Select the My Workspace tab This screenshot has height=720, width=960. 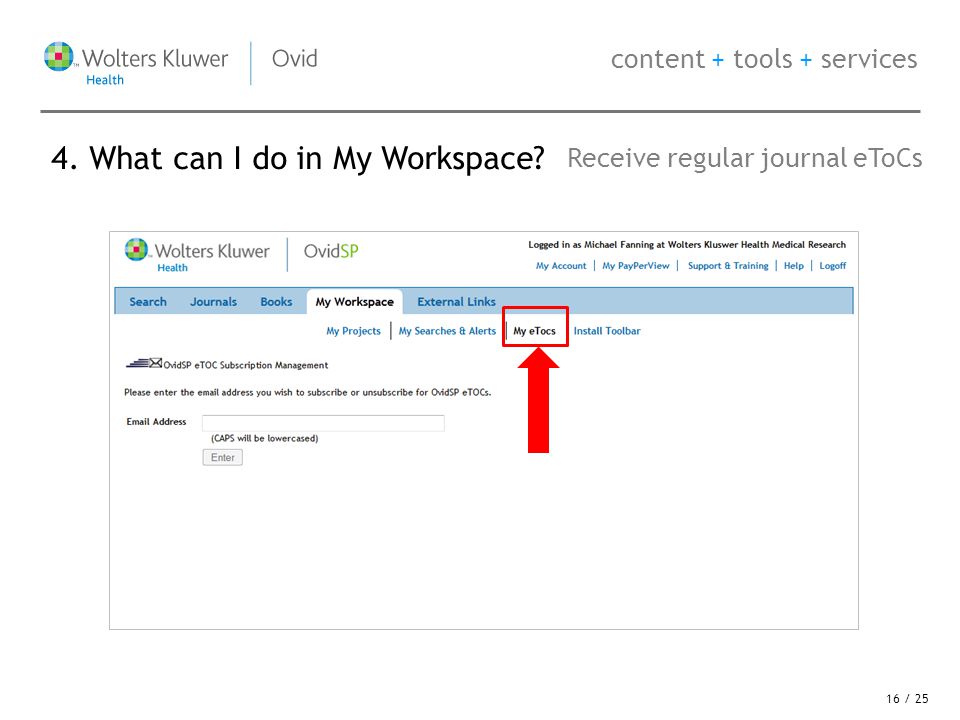tap(354, 302)
